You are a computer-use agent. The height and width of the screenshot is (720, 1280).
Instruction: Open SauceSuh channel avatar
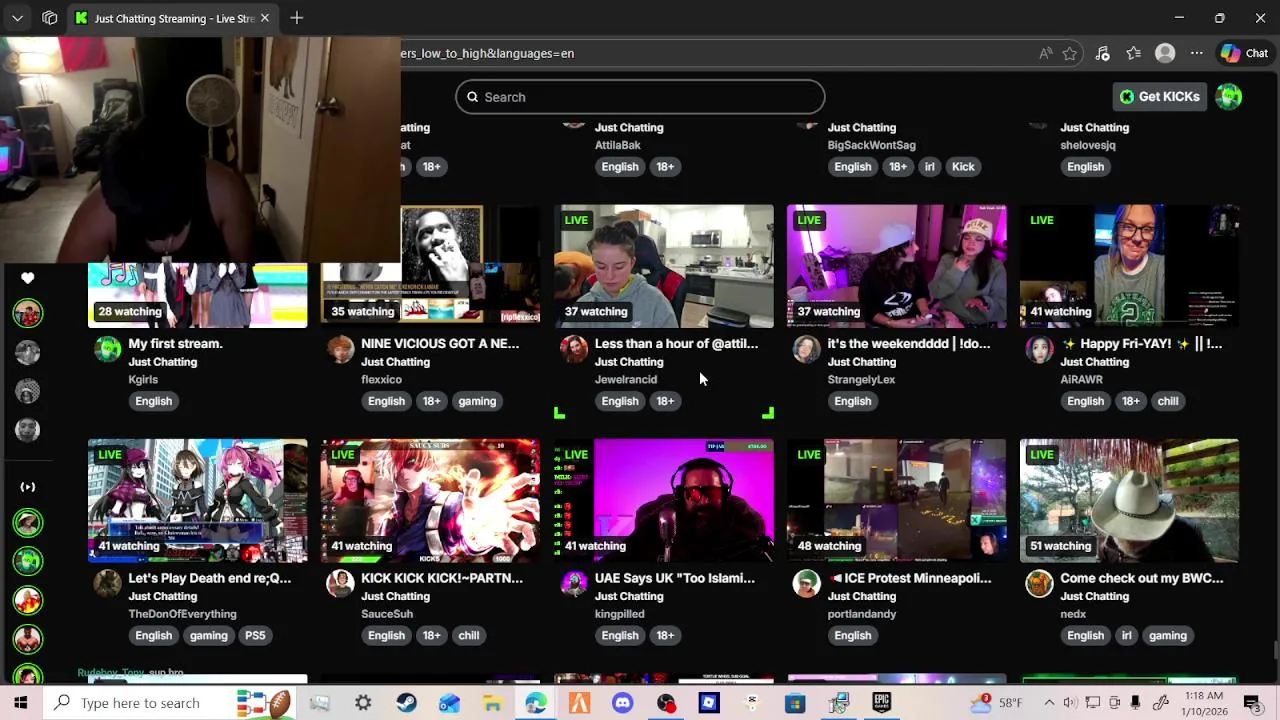pyautogui.click(x=341, y=583)
